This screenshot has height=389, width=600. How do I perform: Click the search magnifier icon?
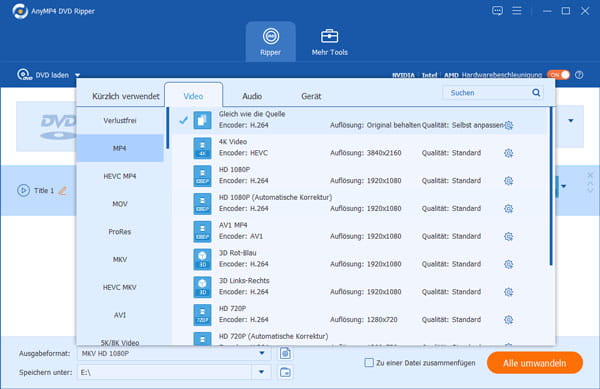[x=536, y=93]
